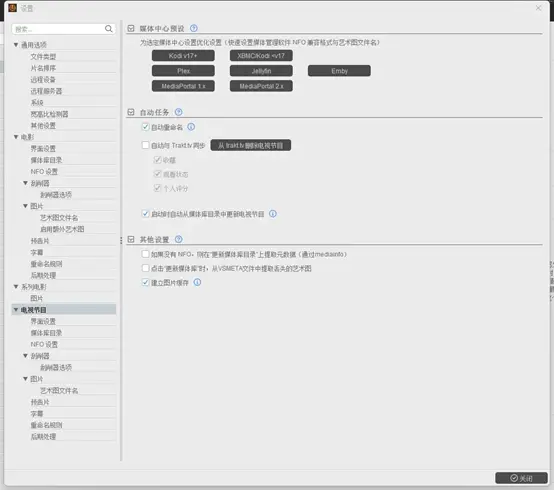The width and height of the screenshot is (554, 490).
Task: Click the 关闭 button
Action: (521, 478)
